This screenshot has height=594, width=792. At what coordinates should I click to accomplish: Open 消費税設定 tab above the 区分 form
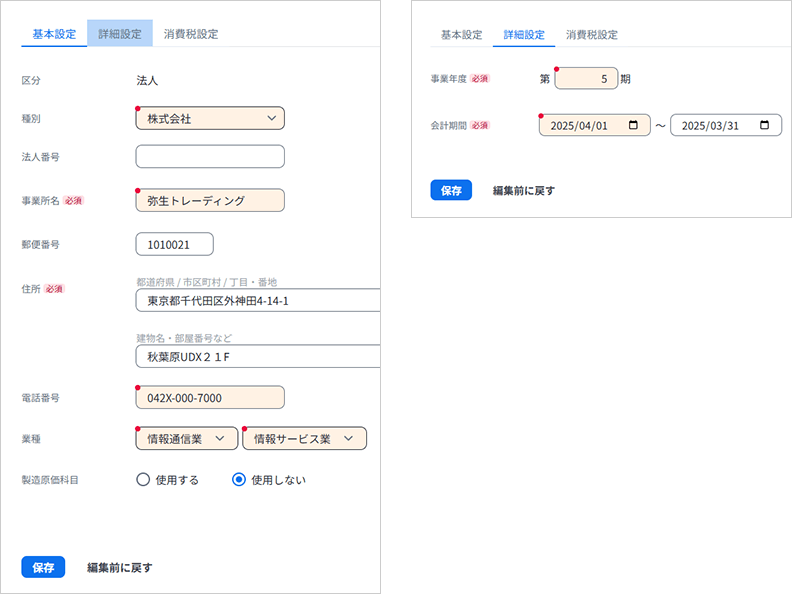(191, 33)
